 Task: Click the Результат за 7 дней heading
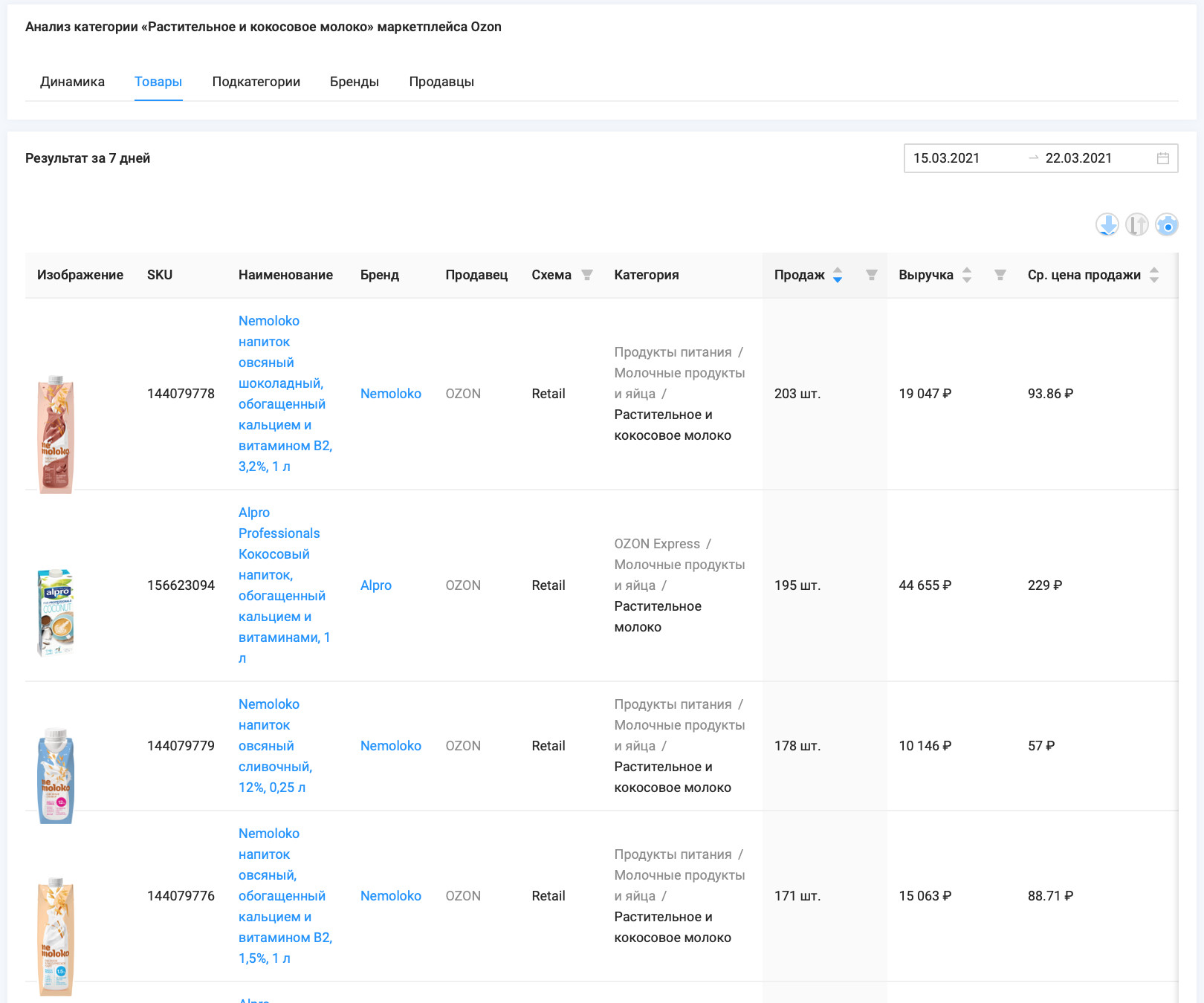[88, 158]
